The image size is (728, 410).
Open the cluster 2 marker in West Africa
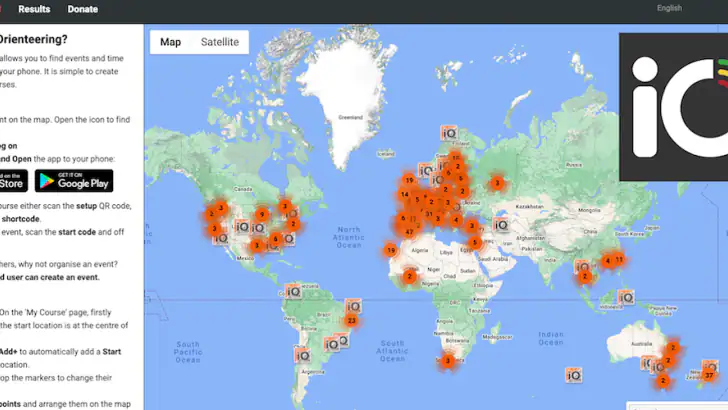point(409,277)
